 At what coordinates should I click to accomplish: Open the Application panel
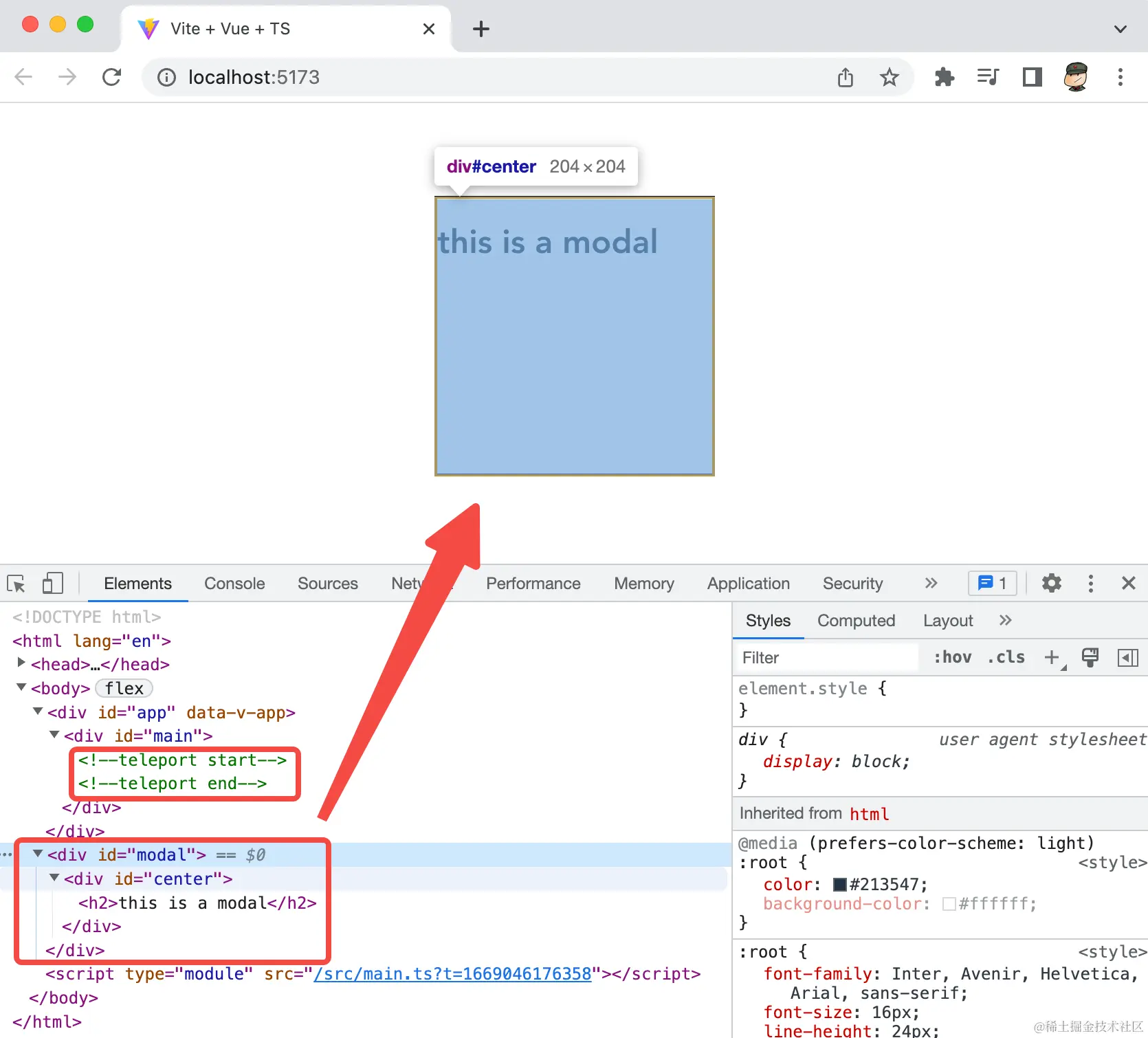(x=748, y=583)
